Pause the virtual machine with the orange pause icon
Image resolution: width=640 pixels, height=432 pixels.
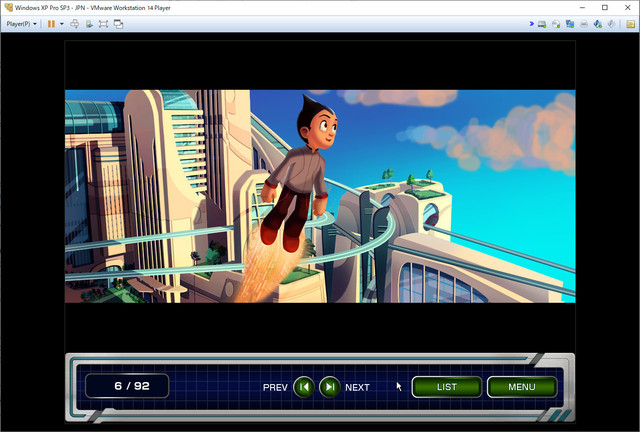coord(51,24)
